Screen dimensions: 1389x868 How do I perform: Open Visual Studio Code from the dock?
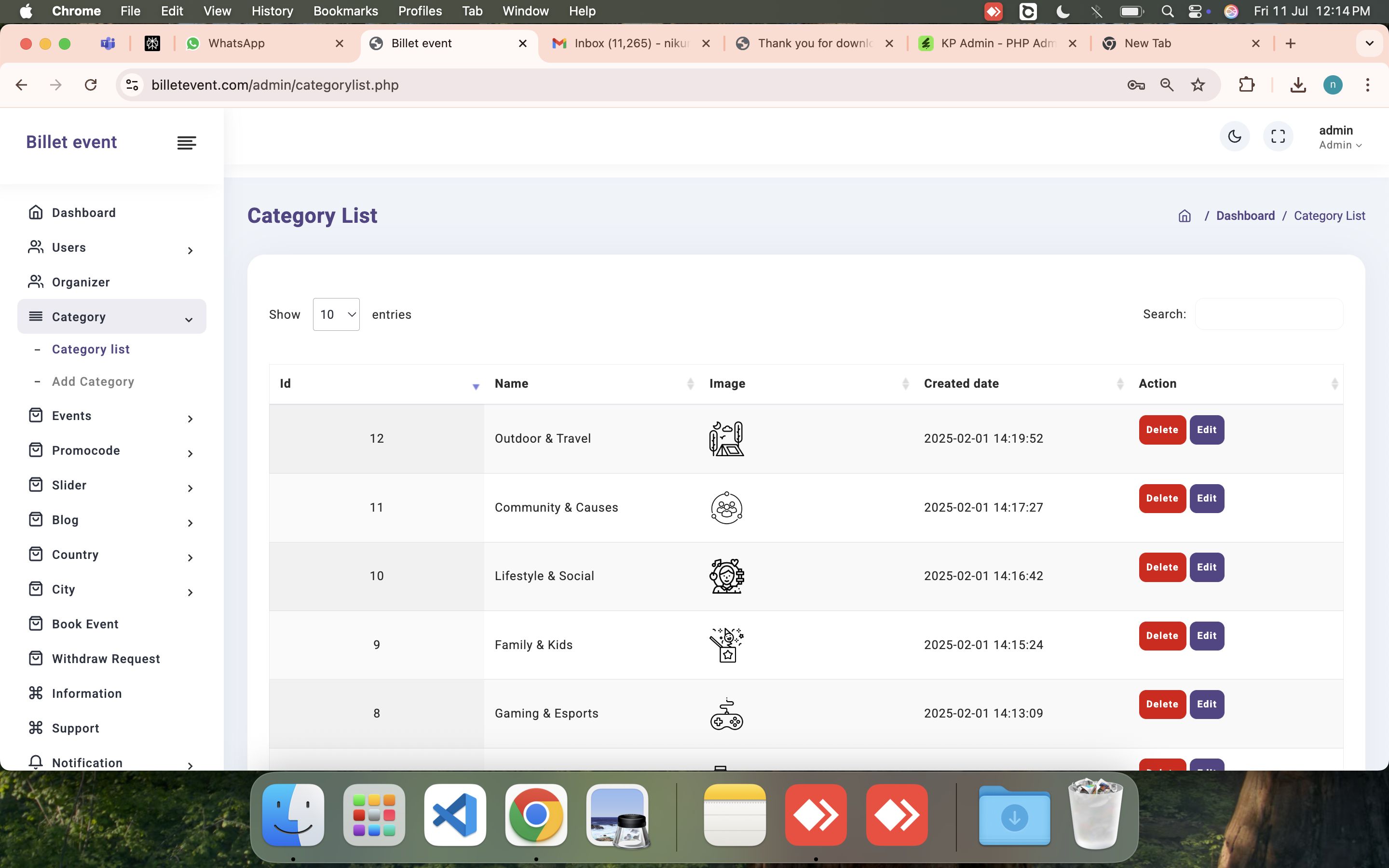[455, 814]
